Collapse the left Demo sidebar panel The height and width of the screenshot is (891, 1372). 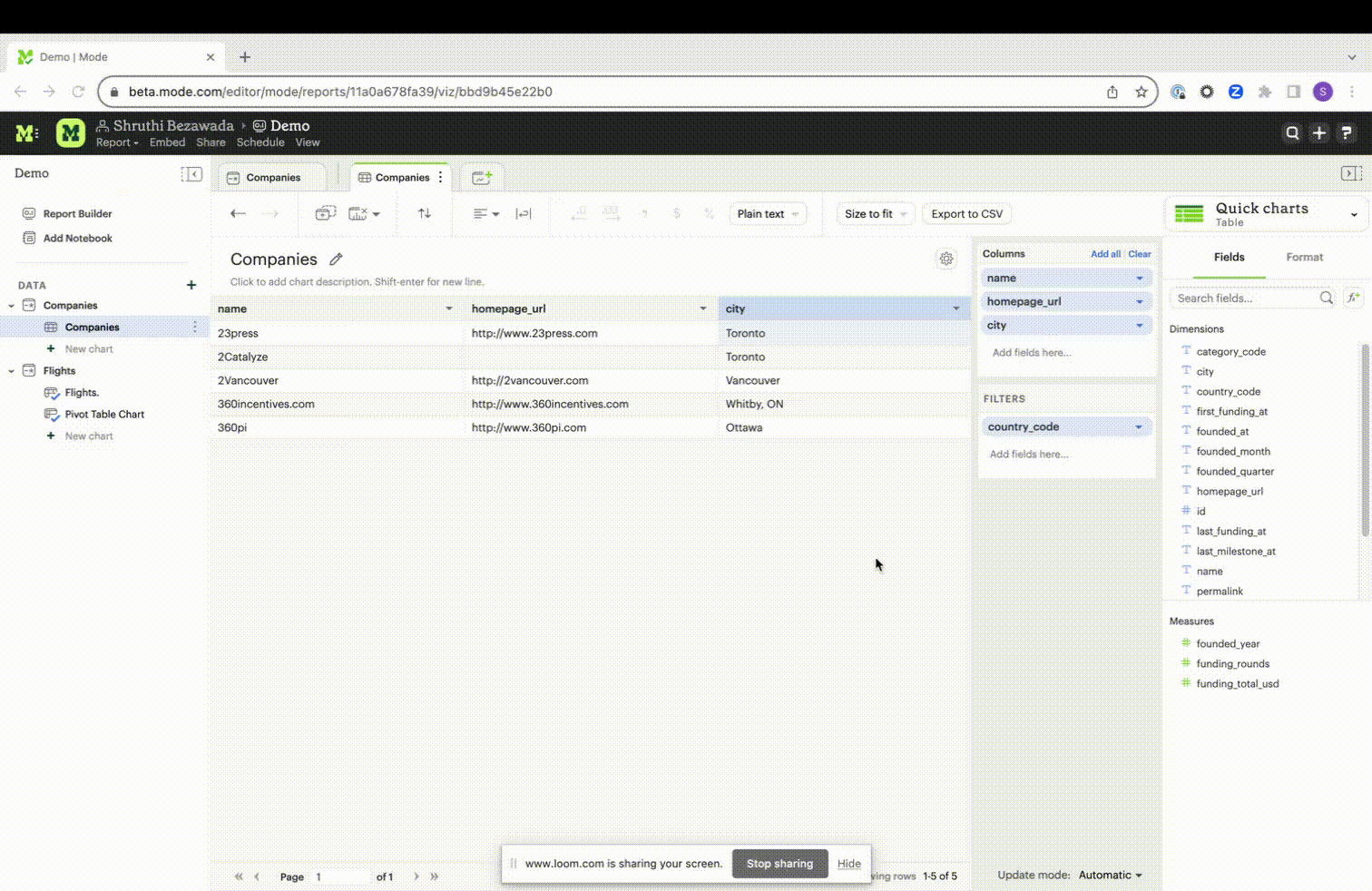point(191,174)
